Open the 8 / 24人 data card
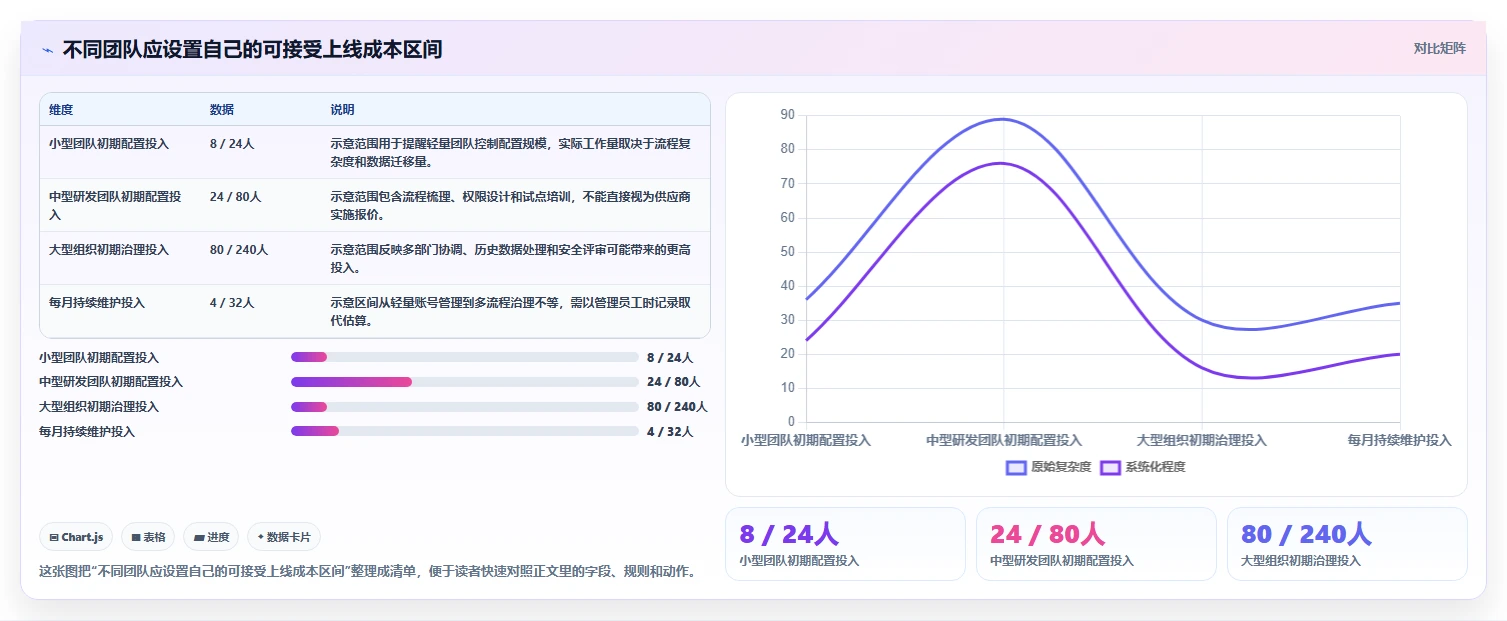 (845, 544)
